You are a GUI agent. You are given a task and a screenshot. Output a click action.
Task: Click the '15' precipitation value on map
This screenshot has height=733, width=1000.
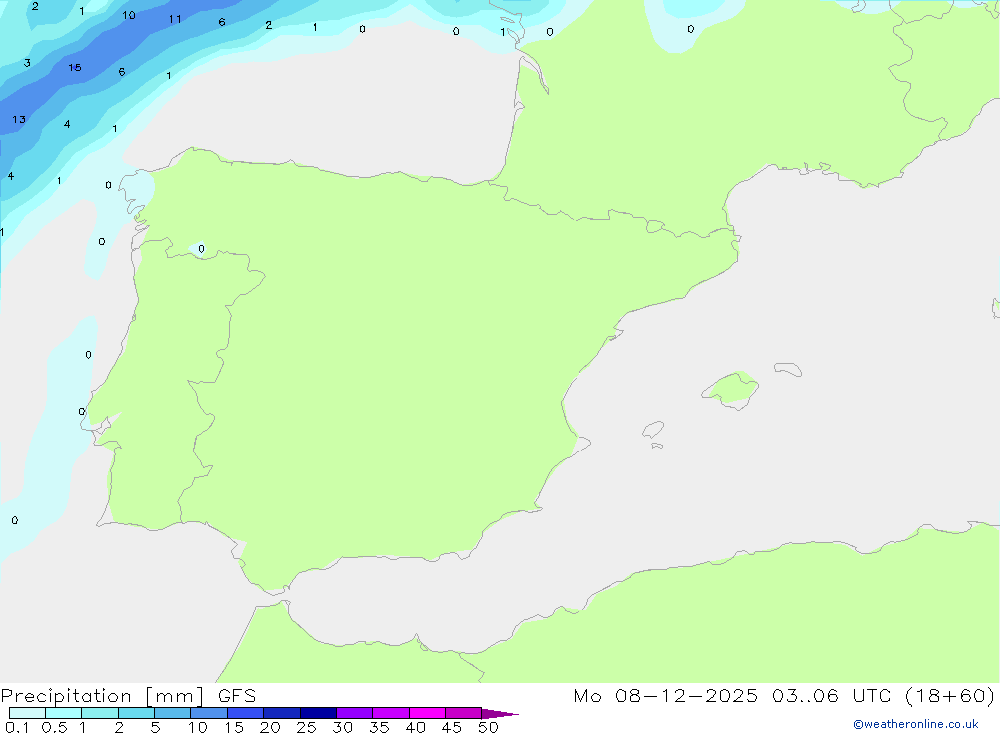75,68
